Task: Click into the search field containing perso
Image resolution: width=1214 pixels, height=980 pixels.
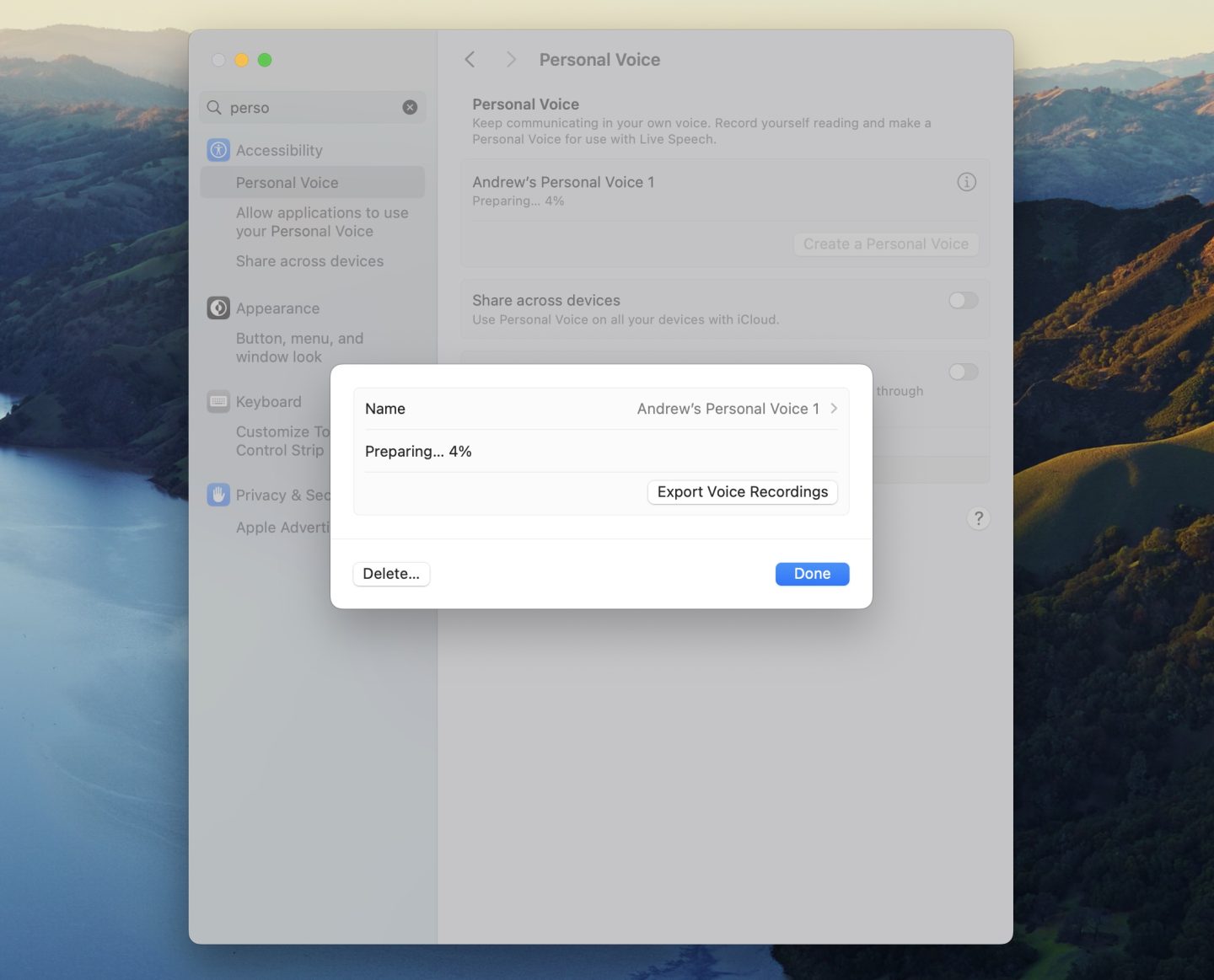Action: click(312, 108)
